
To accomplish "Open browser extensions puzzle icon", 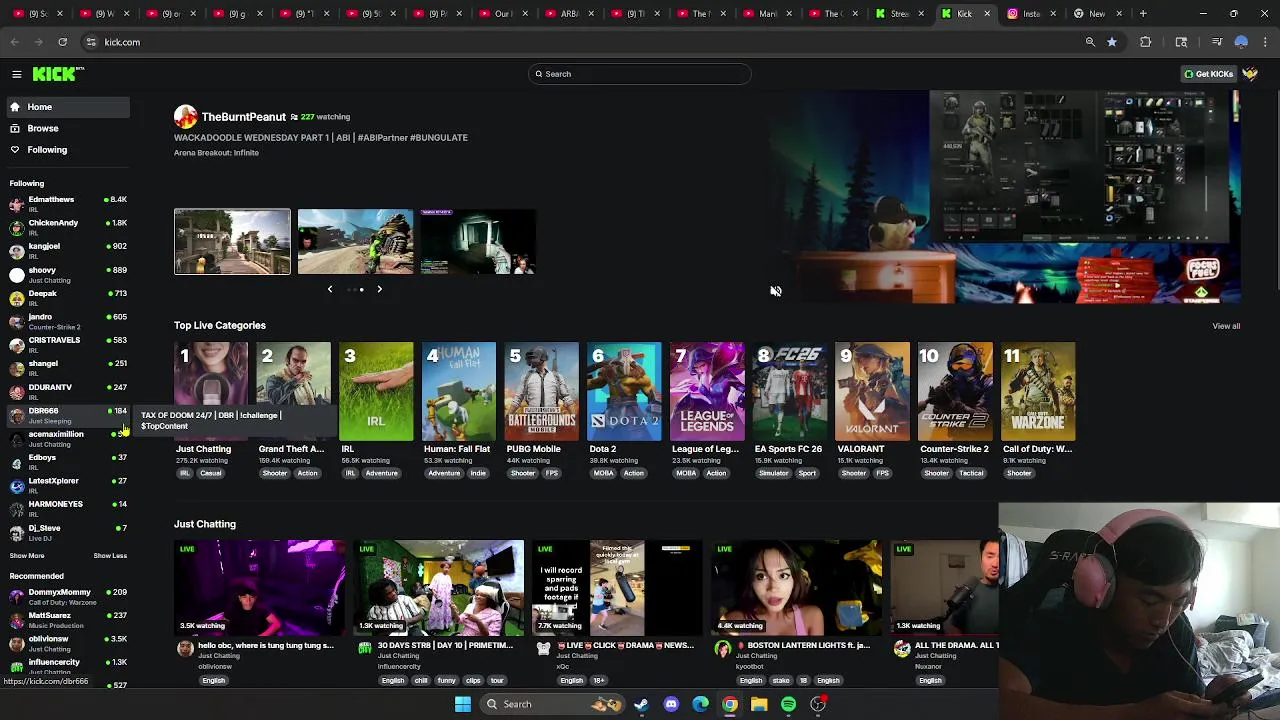I will point(1146,42).
